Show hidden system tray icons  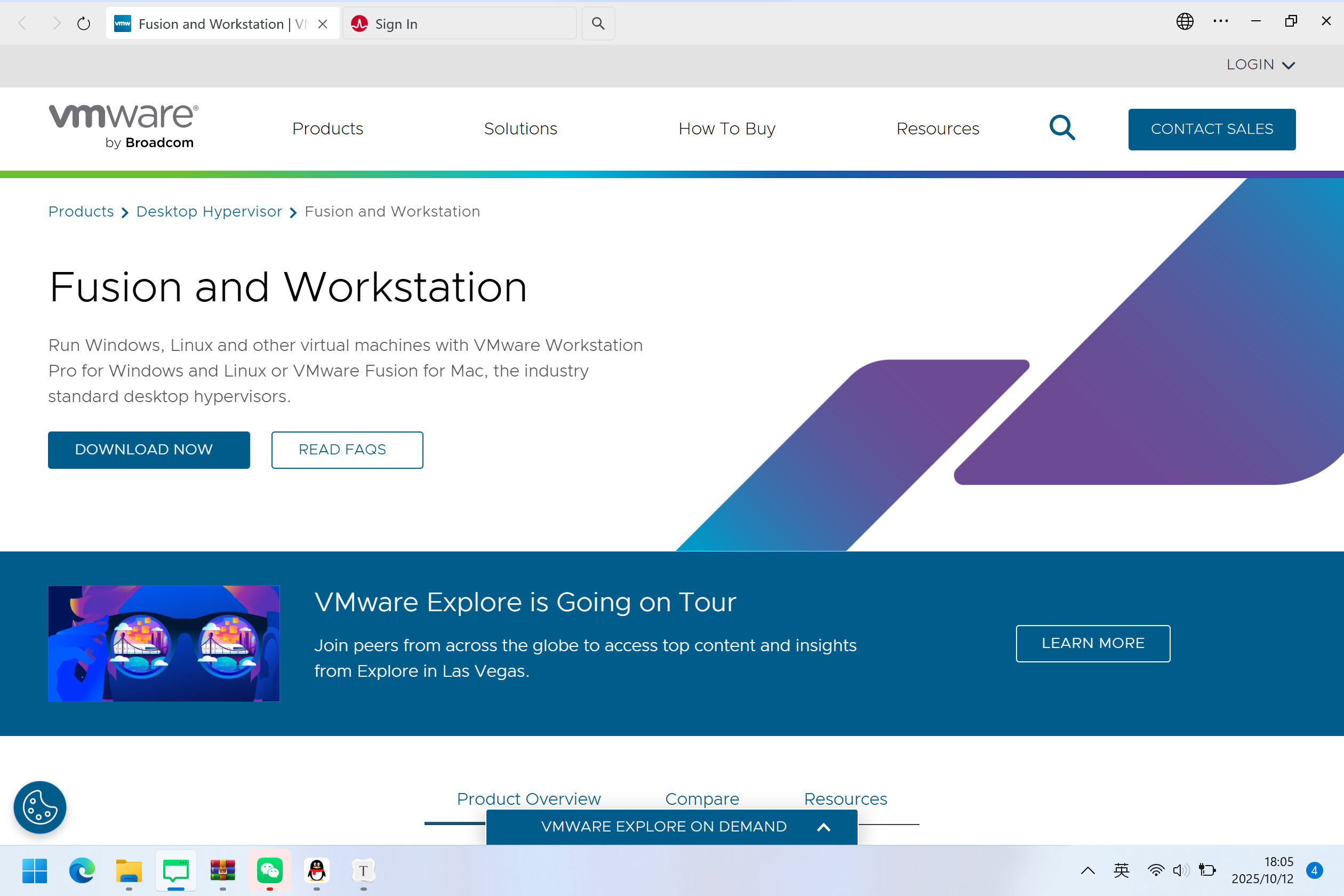[1087, 870]
